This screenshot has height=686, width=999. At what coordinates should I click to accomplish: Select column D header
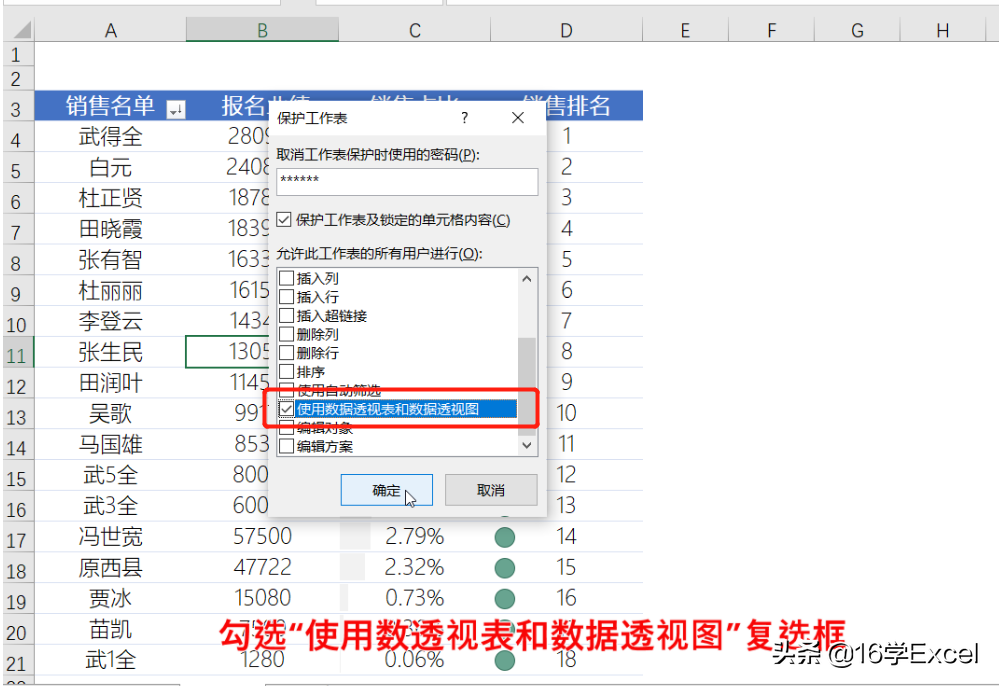point(566,30)
